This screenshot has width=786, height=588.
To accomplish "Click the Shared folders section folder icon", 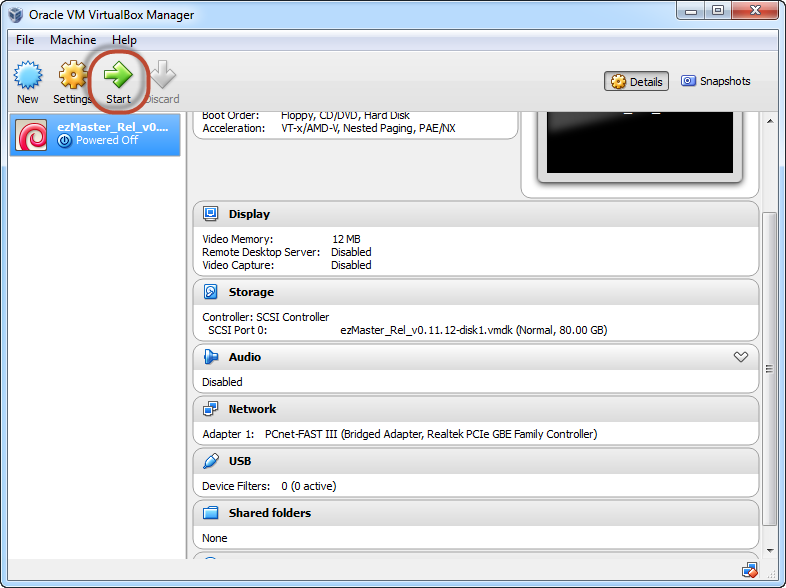I will click(x=211, y=513).
